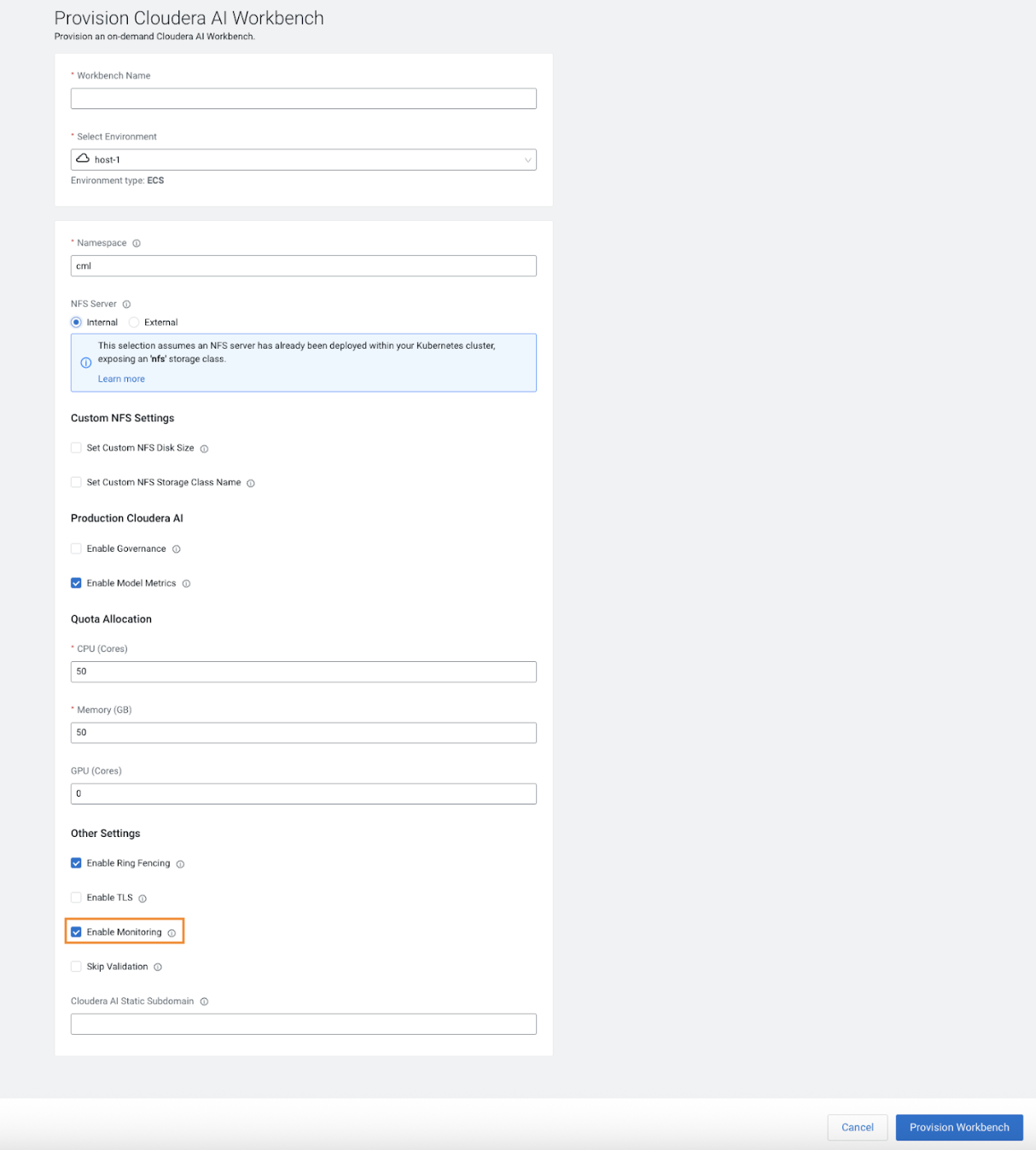The width and height of the screenshot is (1036, 1150).
Task: Uncheck Enable Model Metrics checkbox
Action: tap(76, 584)
